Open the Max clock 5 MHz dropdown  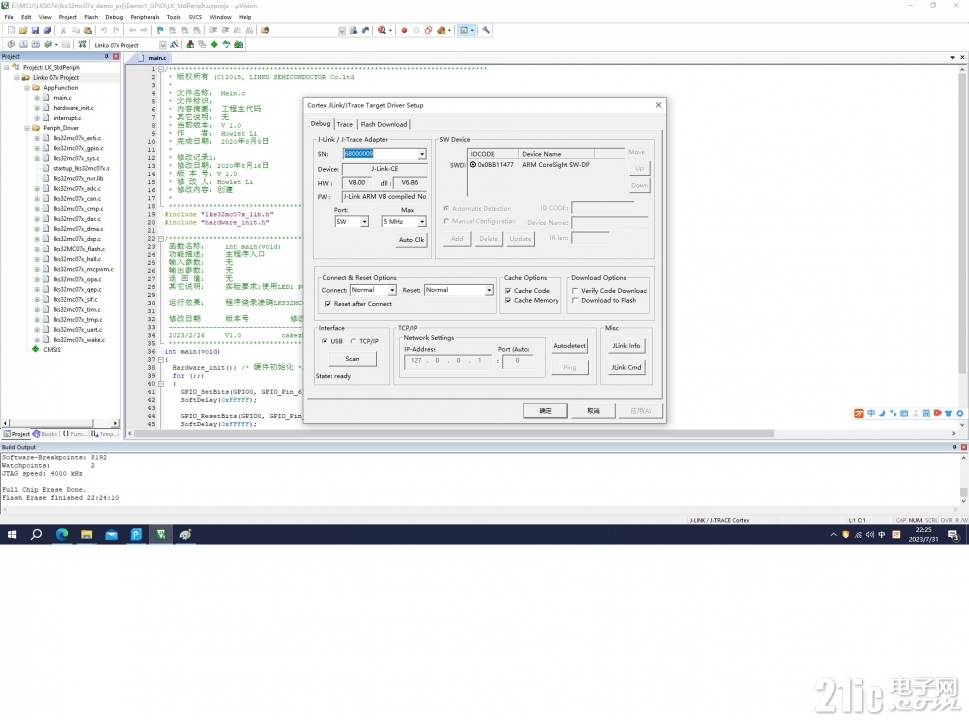(x=422, y=222)
